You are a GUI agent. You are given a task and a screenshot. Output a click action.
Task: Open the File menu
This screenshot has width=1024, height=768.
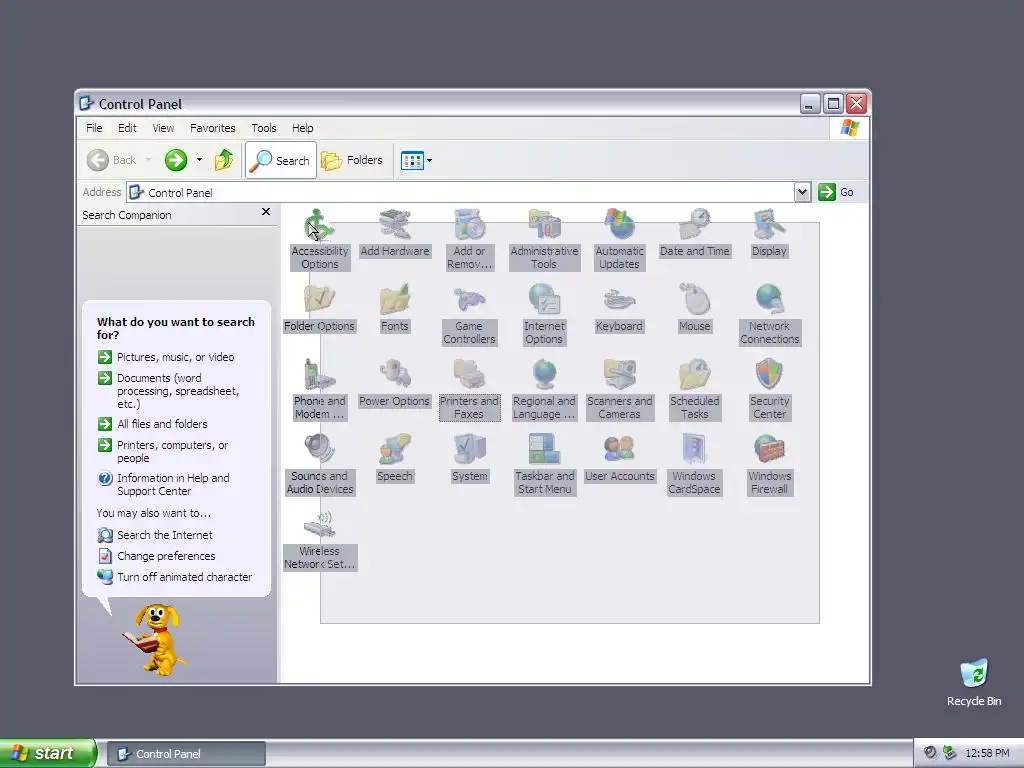(x=94, y=128)
